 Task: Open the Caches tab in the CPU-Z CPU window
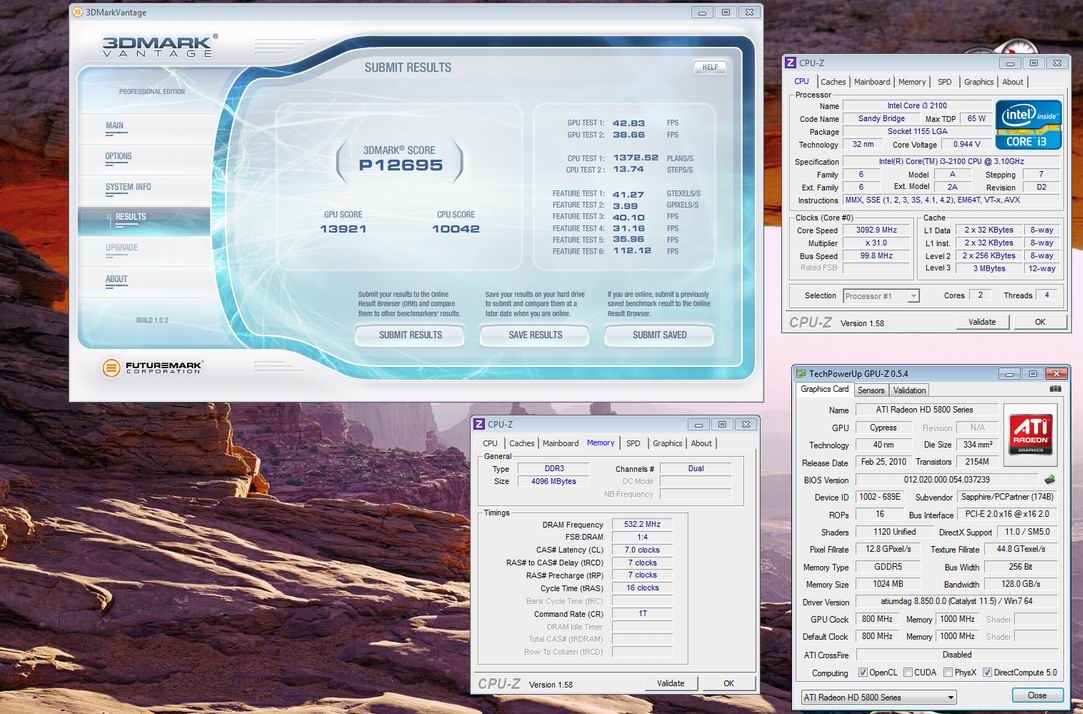(x=832, y=81)
